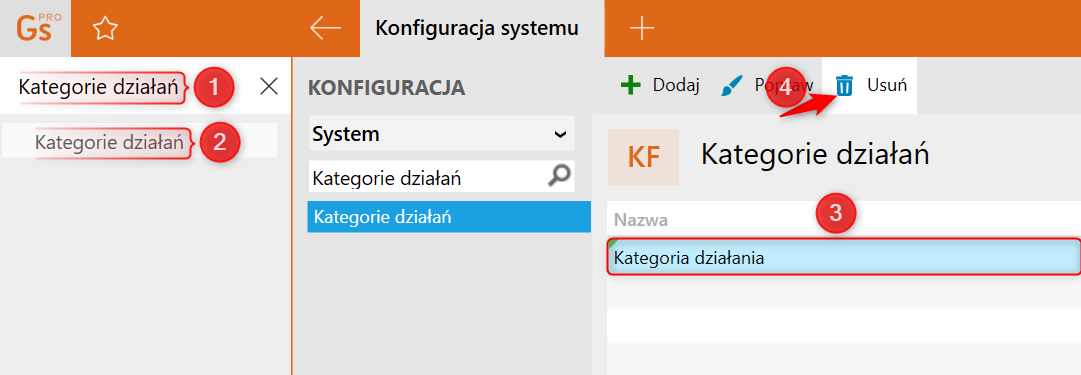The width and height of the screenshot is (1081, 375).
Task: Click the Usuń button label
Action: pos(887,85)
